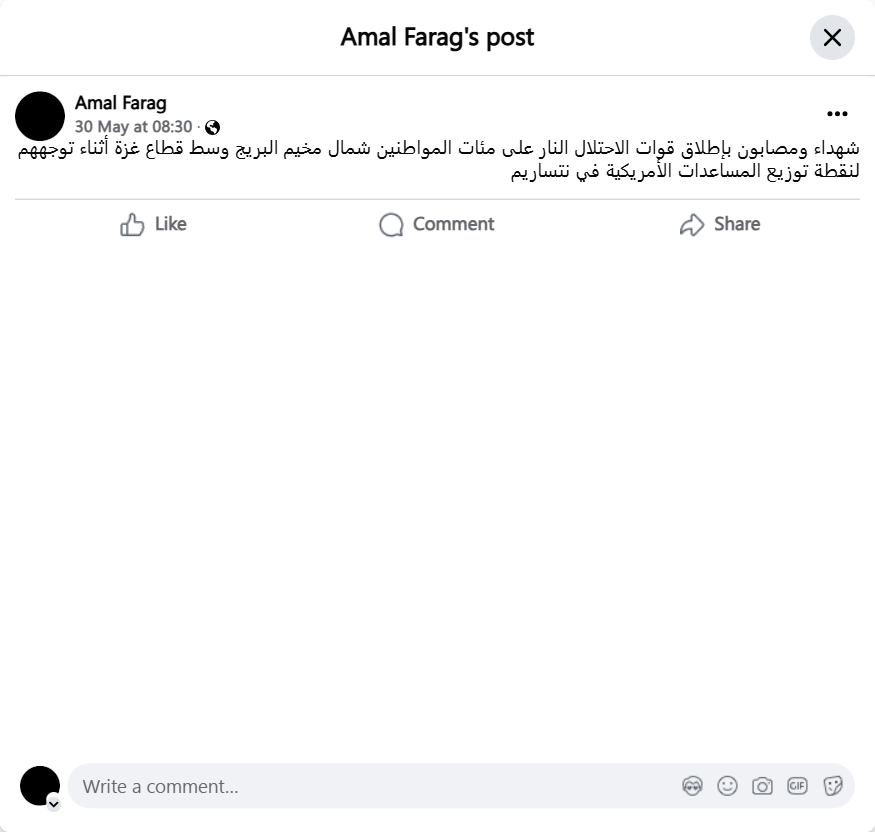Insert an emoji into the comment

pos(727,786)
